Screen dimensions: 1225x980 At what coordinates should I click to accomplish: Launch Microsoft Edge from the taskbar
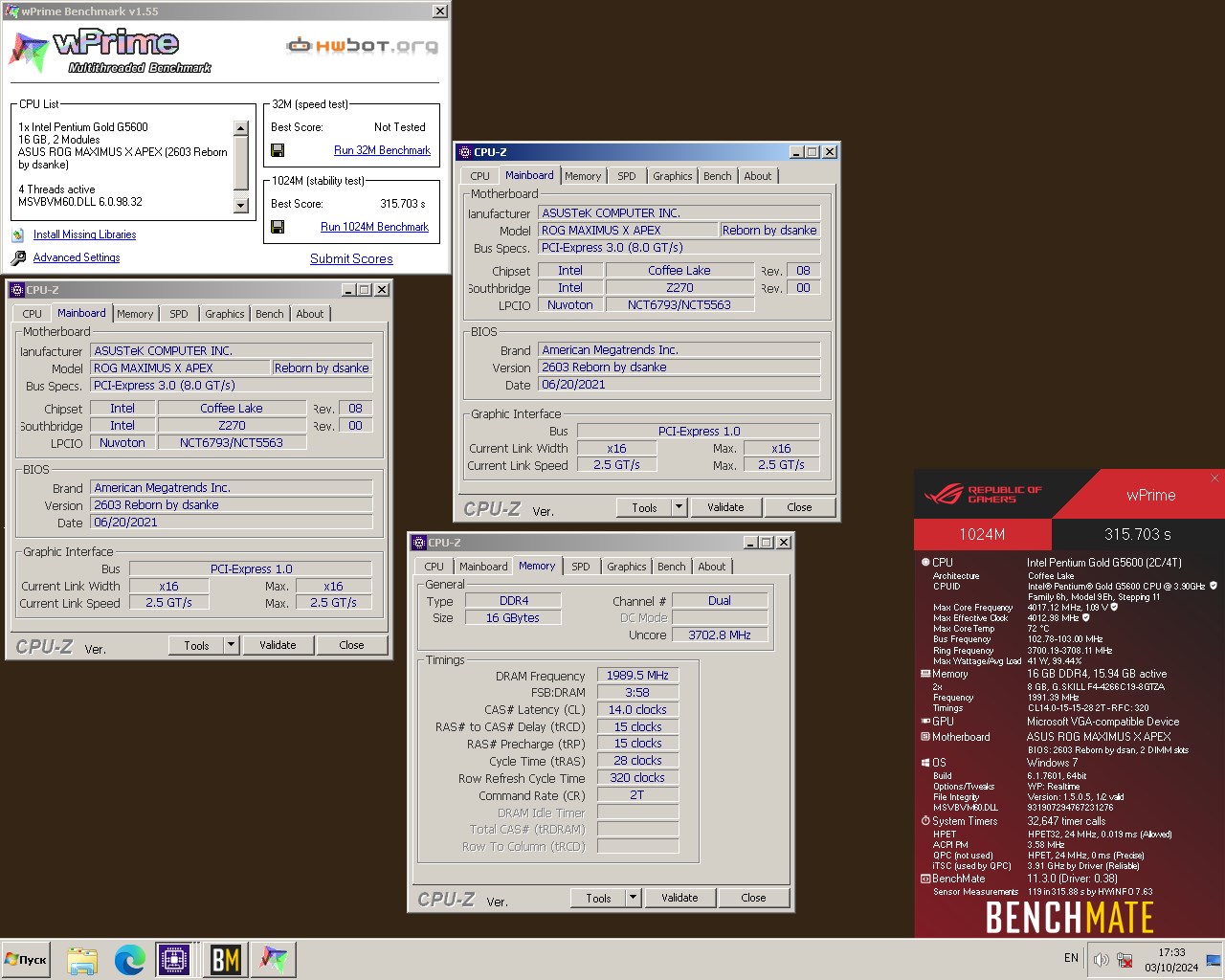click(129, 960)
